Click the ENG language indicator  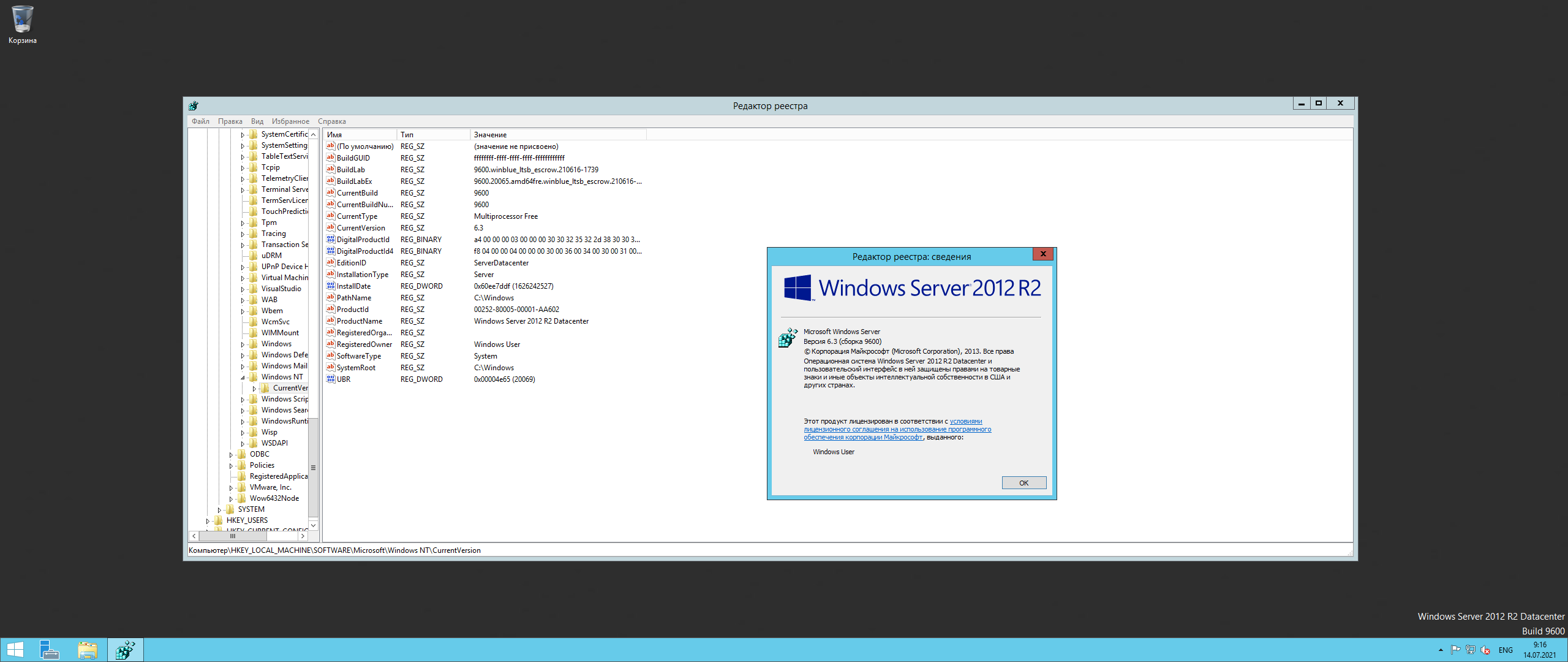click(1506, 650)
